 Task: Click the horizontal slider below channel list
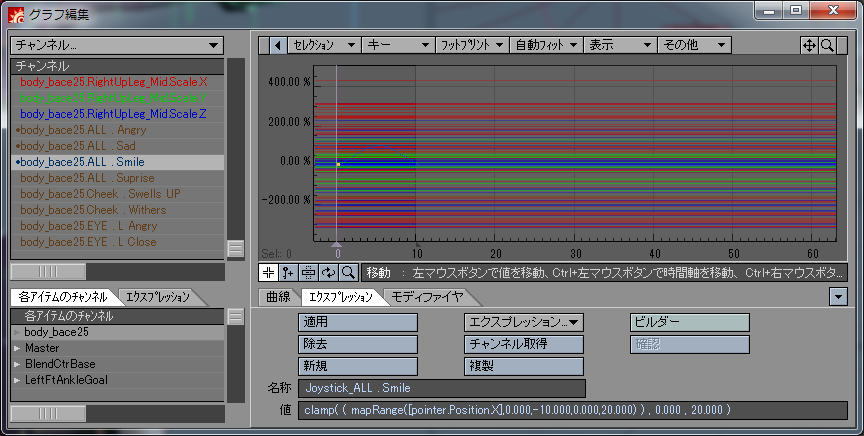tap(48, 272)
